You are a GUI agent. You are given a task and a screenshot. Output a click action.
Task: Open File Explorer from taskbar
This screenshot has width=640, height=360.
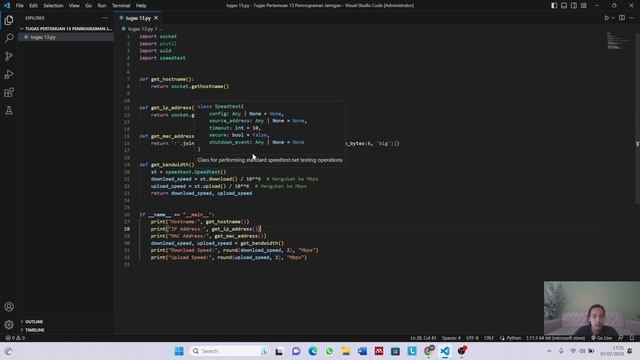346,351
